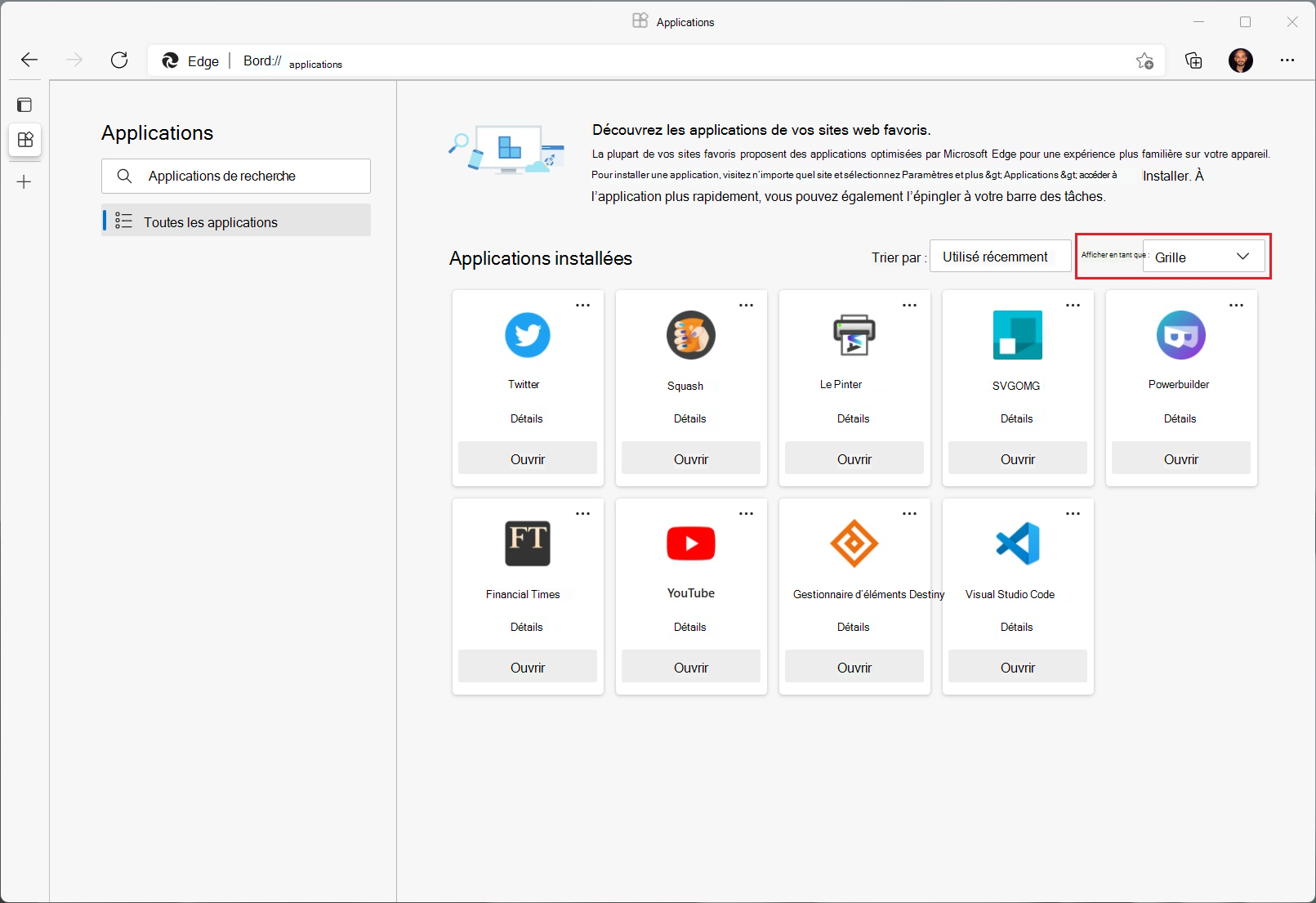Open Twitter with the Ouvrir button

(x=528, y=458)
